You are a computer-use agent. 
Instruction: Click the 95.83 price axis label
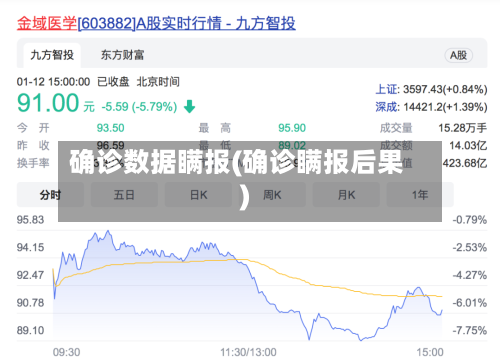[x=30, y=220]
